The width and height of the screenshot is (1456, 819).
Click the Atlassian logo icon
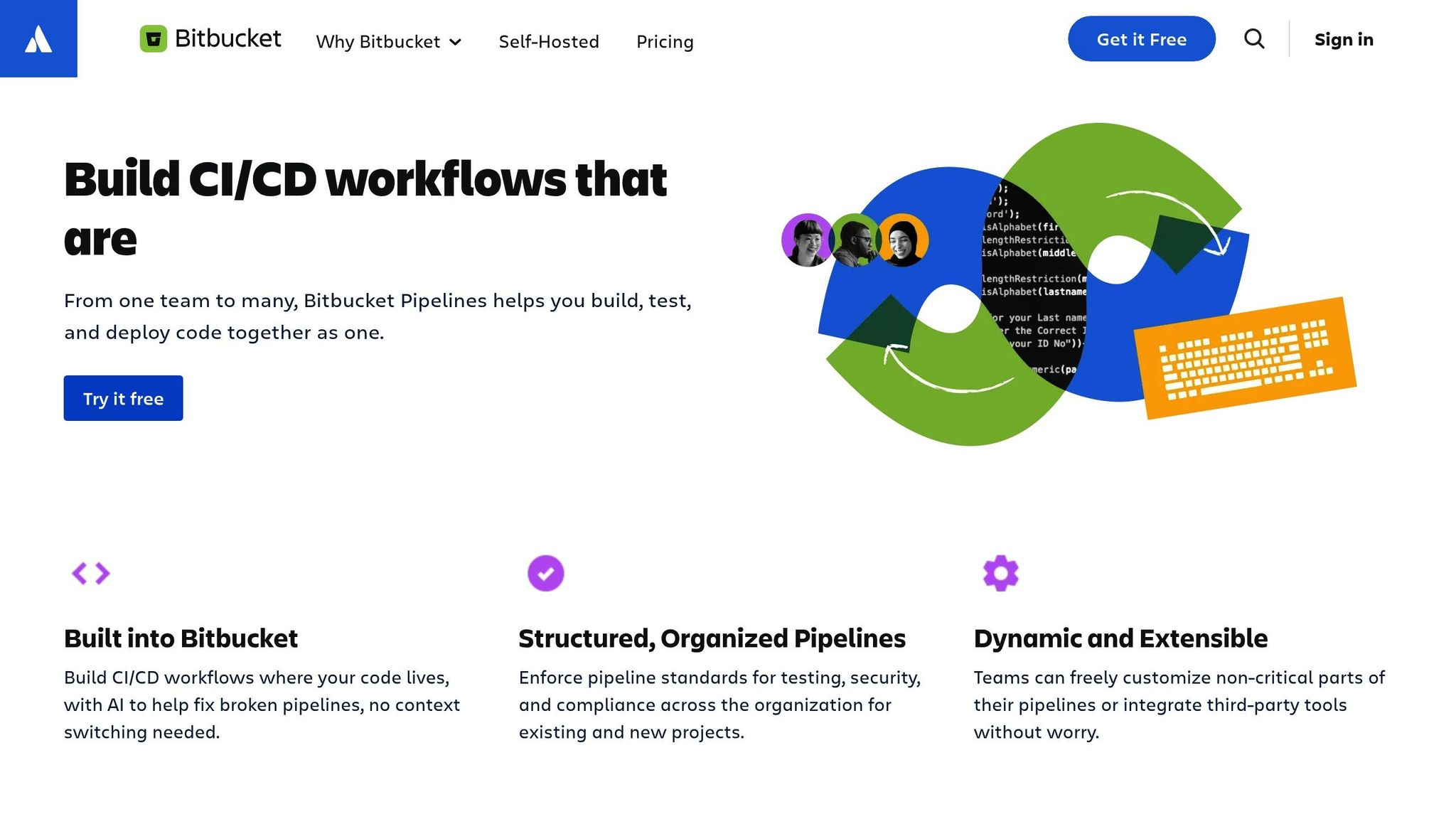(x=38, y=39)
